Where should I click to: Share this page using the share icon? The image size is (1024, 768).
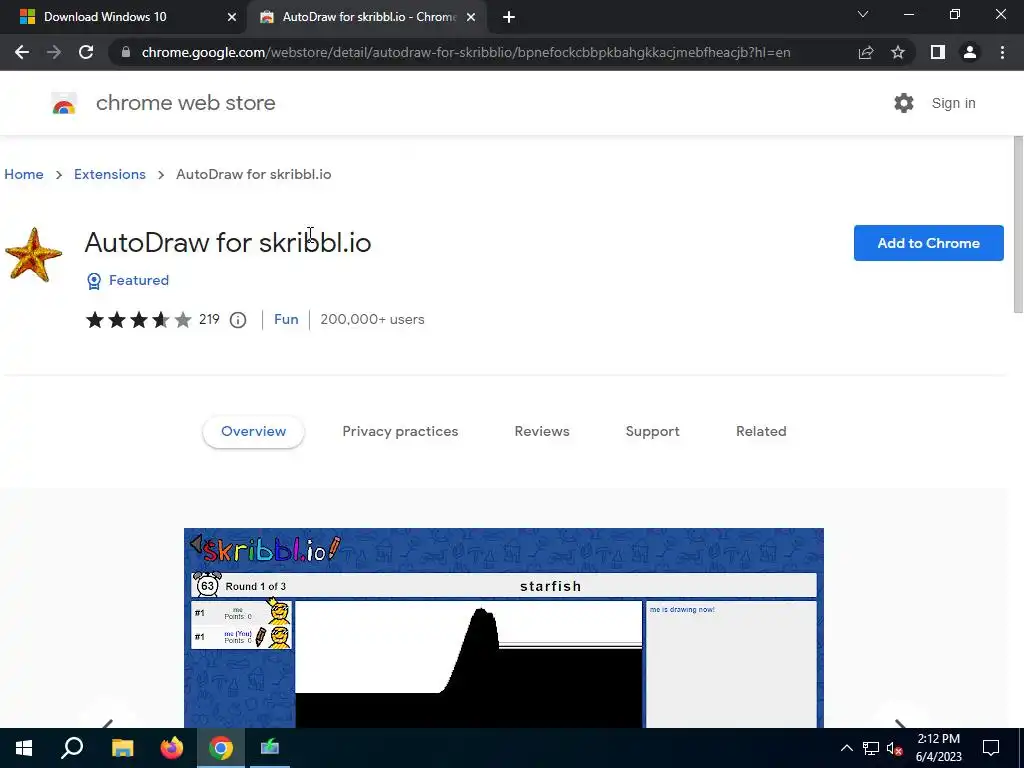tap(866, 52)
